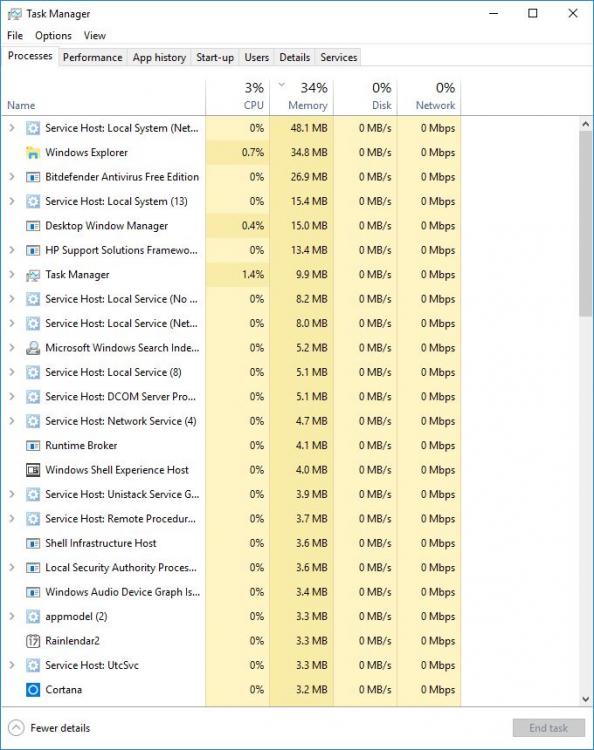
Task: Select the Shell Infrastructure Host name
Action: pyautogui.click(x=100, y=543)
